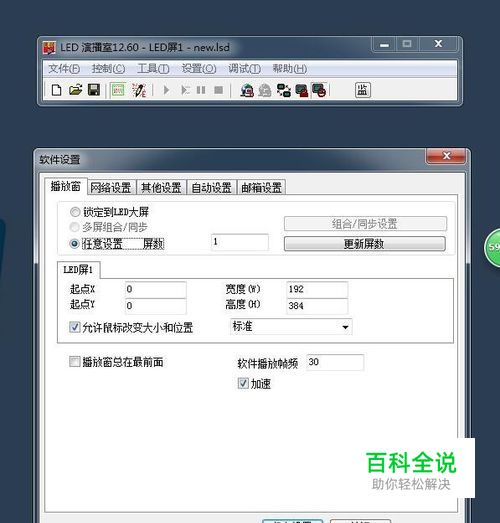
Task: Toggle the 加速 checkbox
Action: click(243, 383)
